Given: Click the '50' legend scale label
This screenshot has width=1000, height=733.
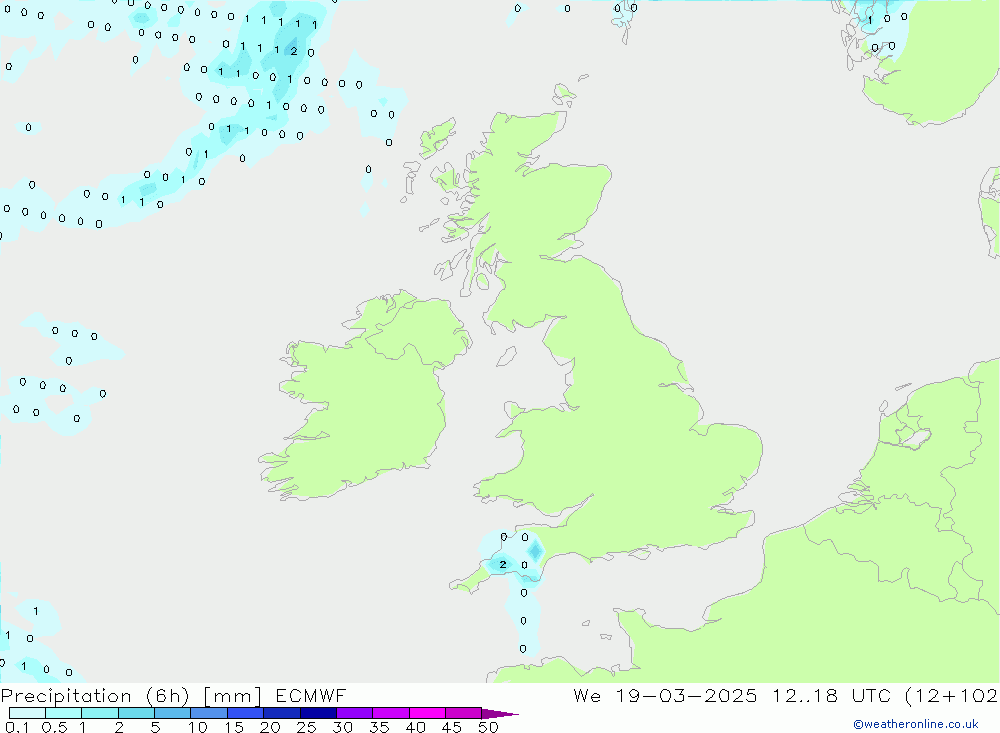Looking at the screenshot, I should point(488,727).
